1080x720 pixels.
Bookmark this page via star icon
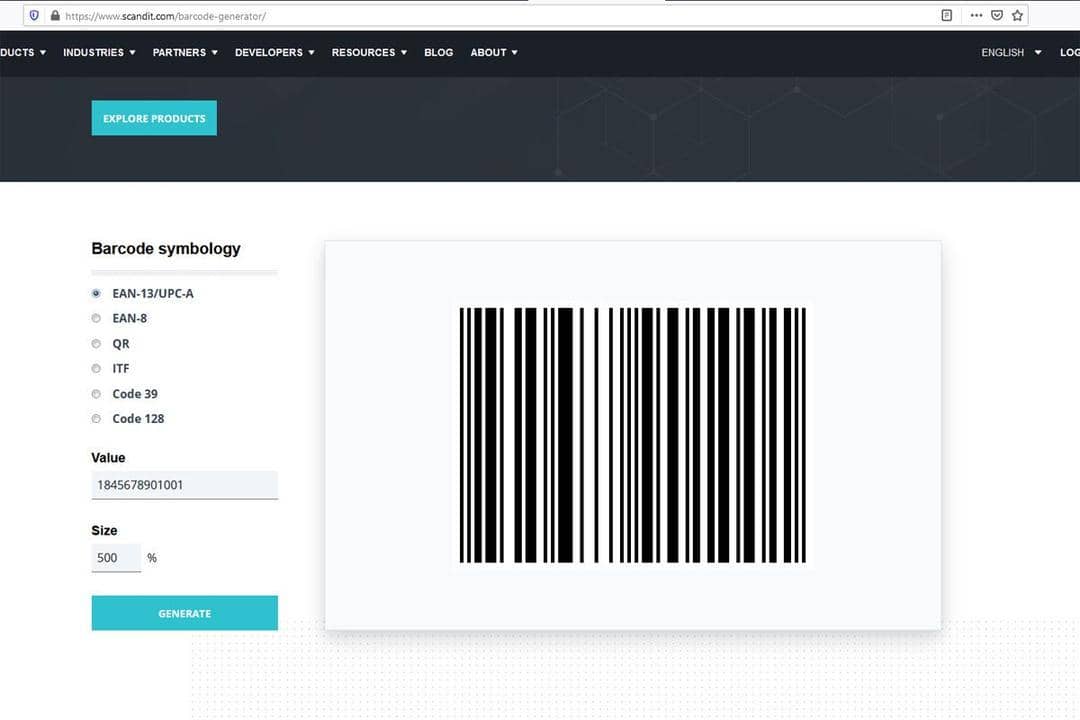(x=1018, y=15)
